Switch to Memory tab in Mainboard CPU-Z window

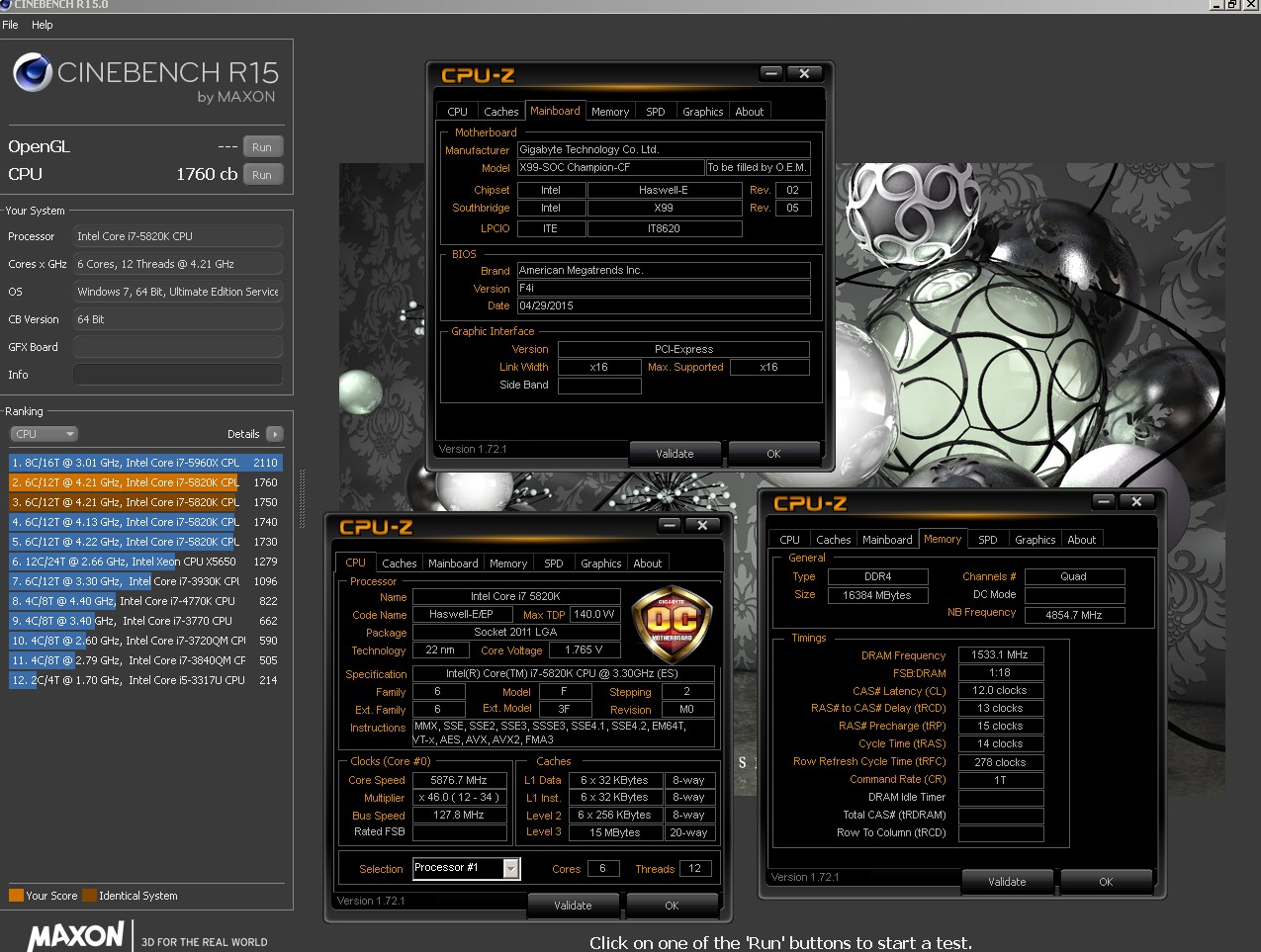(610, 112)
